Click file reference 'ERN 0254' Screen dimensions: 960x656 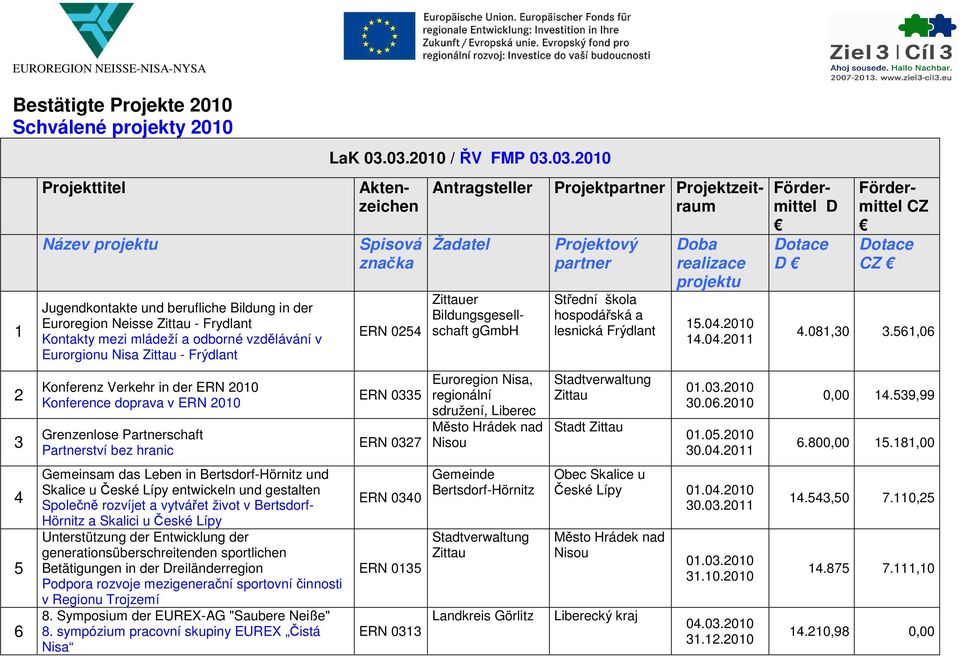(389, 331)
